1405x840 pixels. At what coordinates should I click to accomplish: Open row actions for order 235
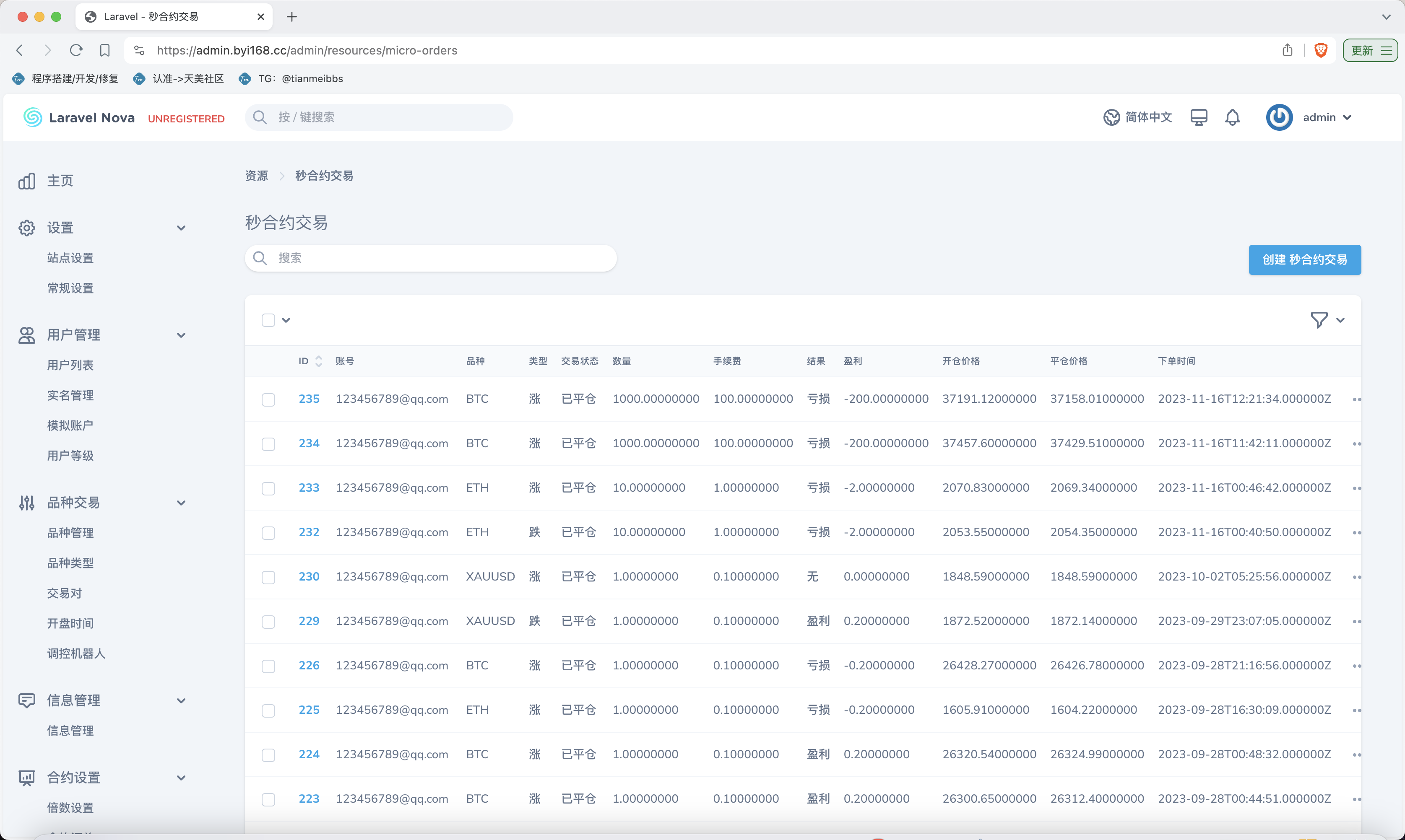1356,399
